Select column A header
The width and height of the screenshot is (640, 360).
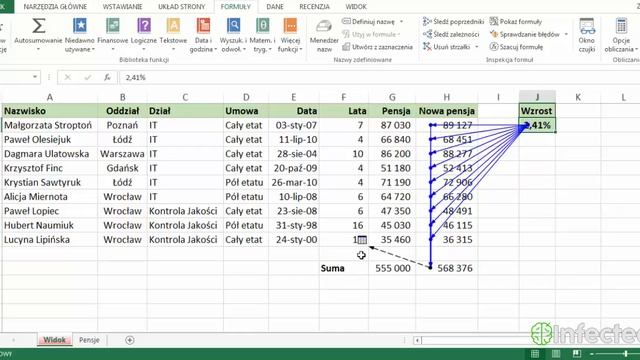pos(49,97)
